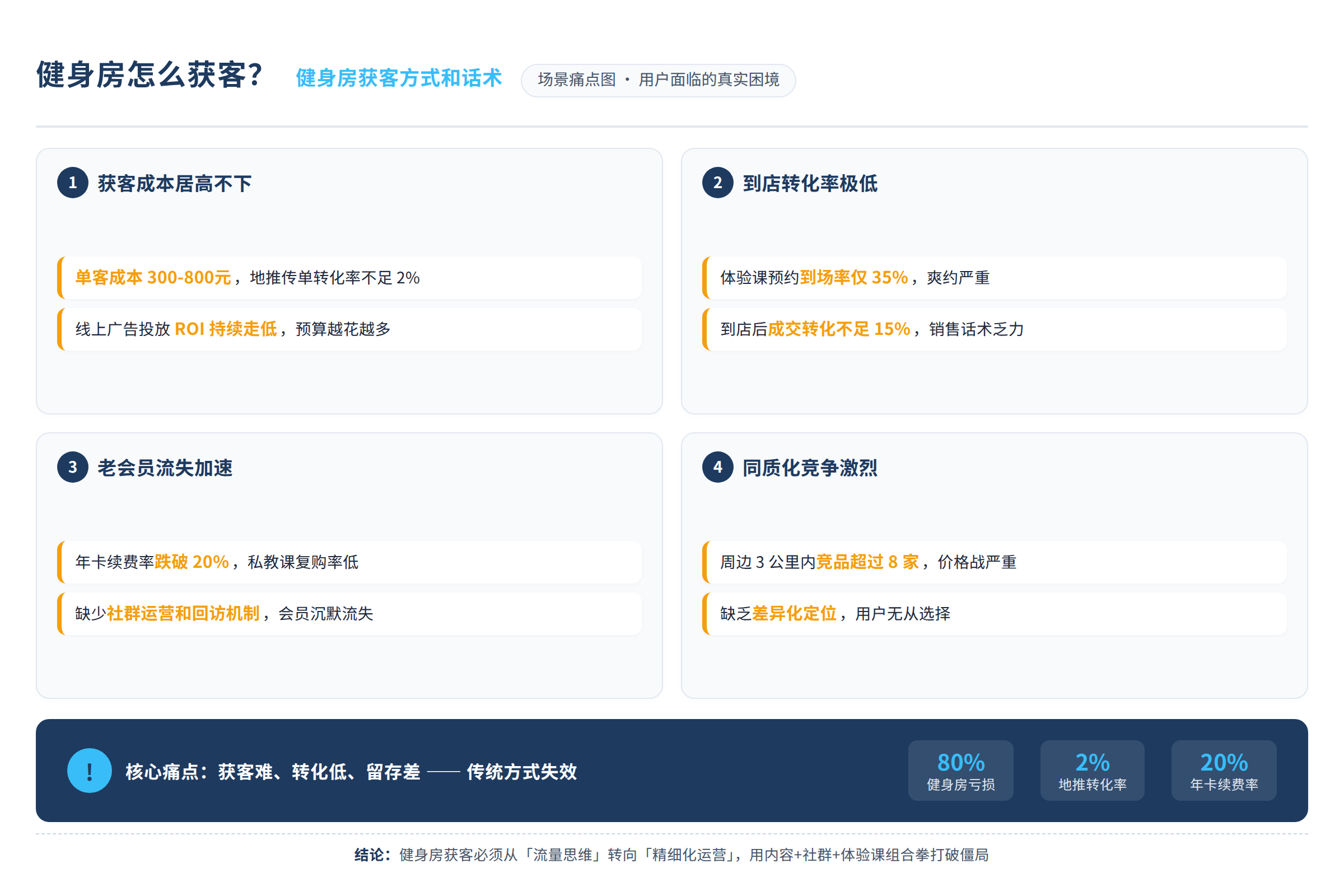Click heading 老会员流失加速

(x=165, y=468)
